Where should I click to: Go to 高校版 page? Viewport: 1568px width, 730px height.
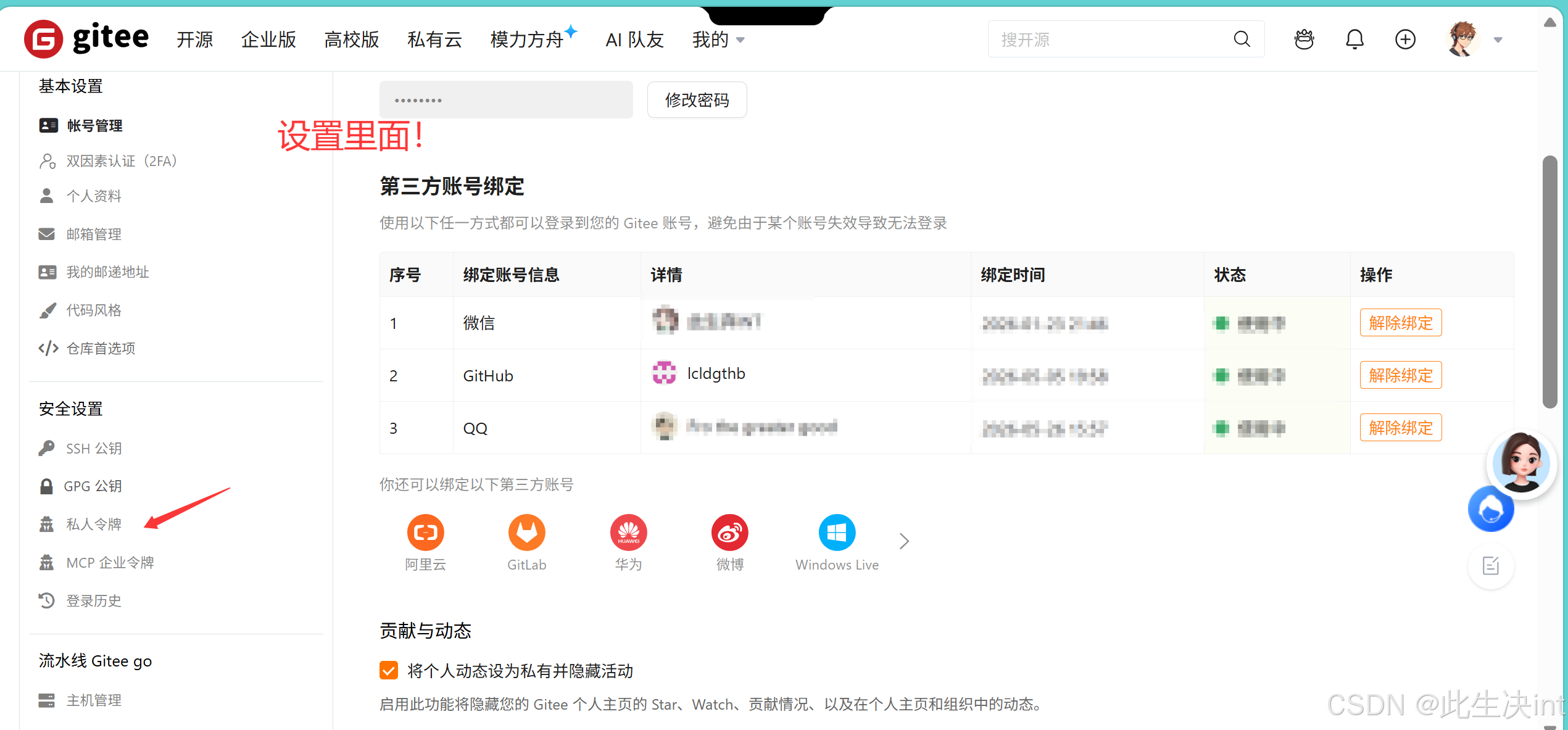(352, 39)
